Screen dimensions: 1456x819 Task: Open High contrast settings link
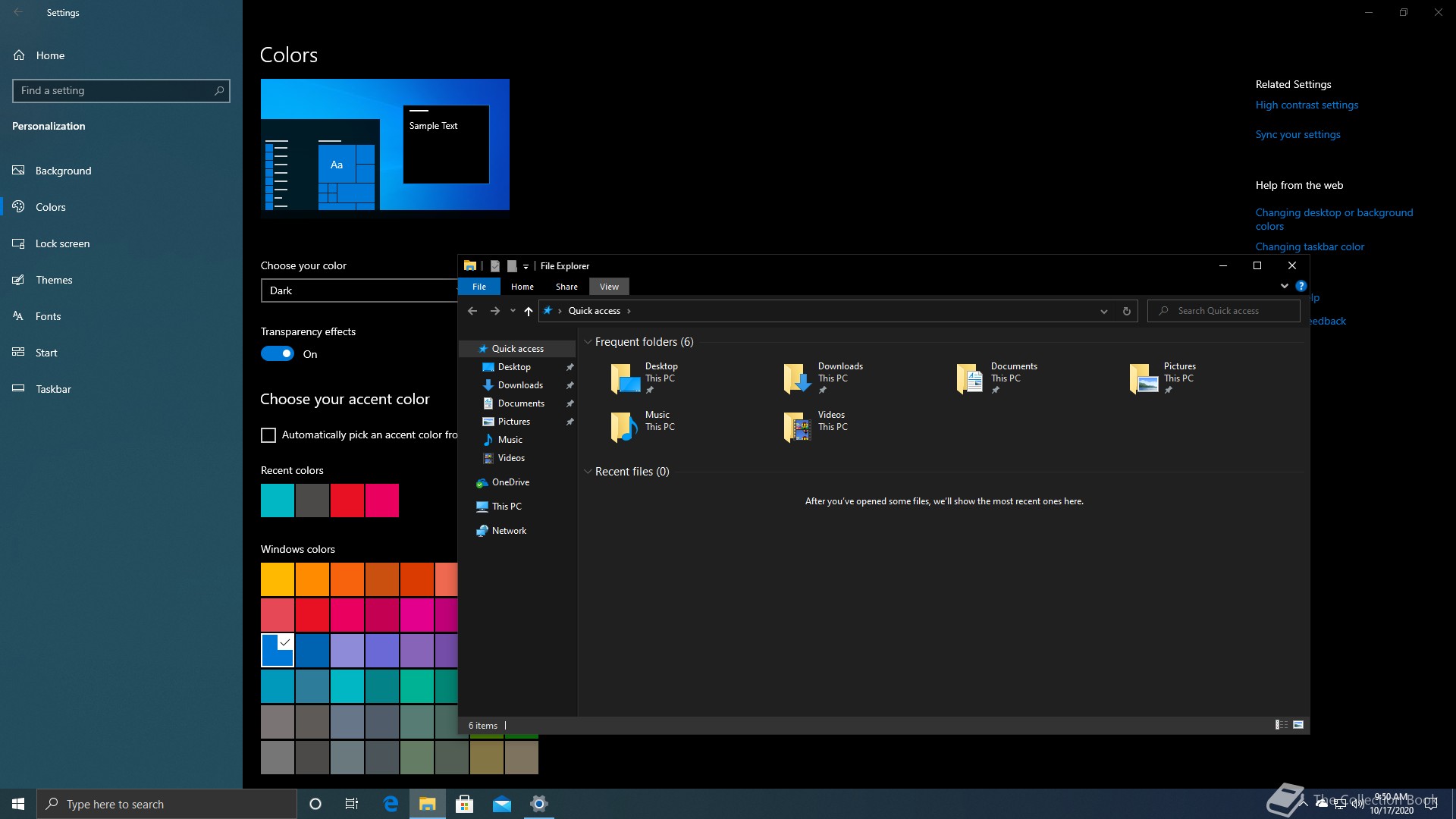coord(1307,105)
